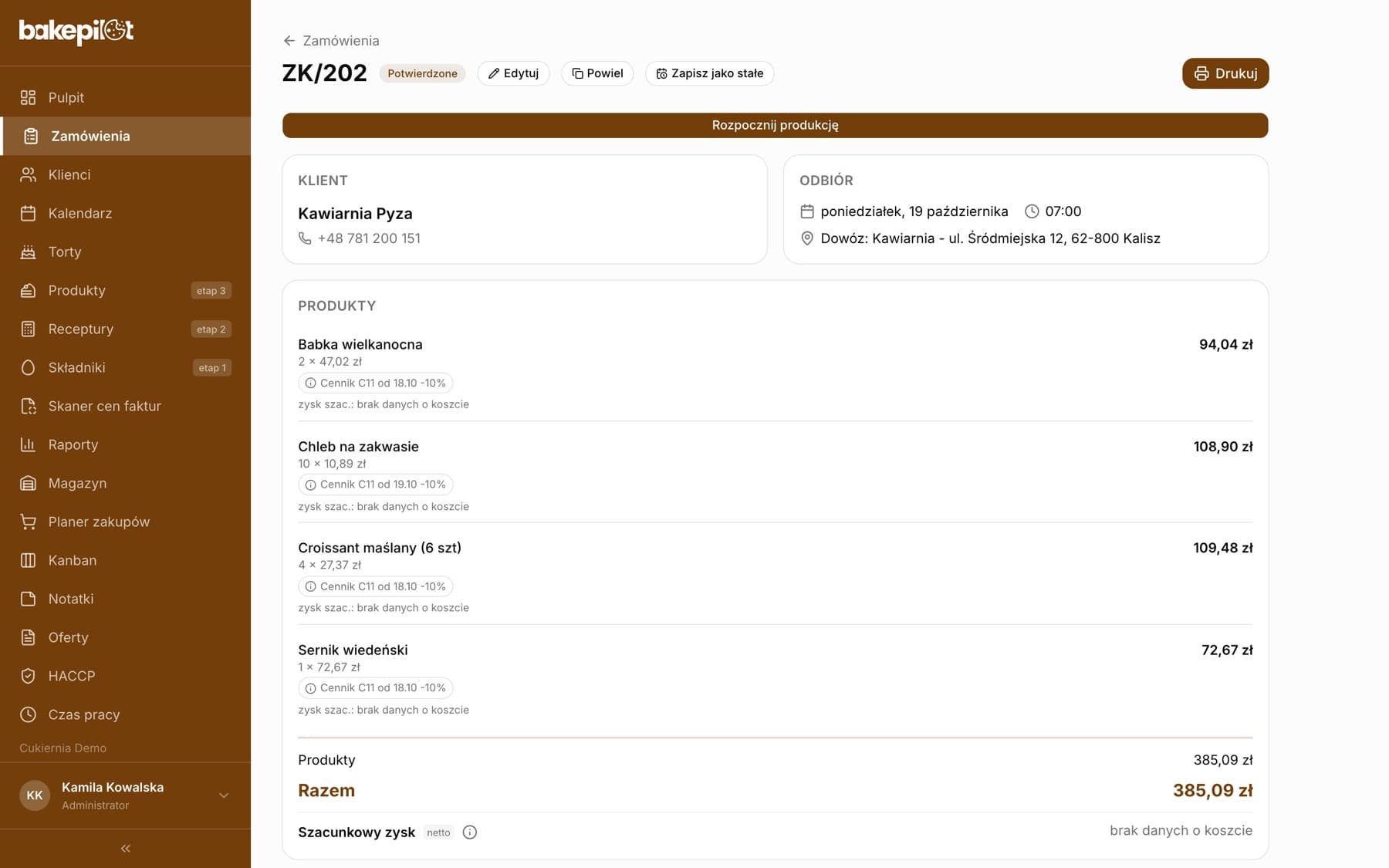1389x868 pixels.
Task: Click product name Croissant maślany (6 szt)
Action: (x=380, y=548)
